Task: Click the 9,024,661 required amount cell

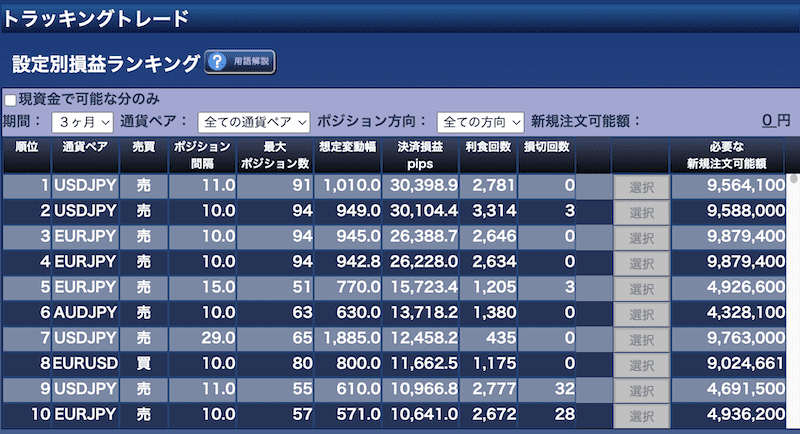Action: pos(728,364)
